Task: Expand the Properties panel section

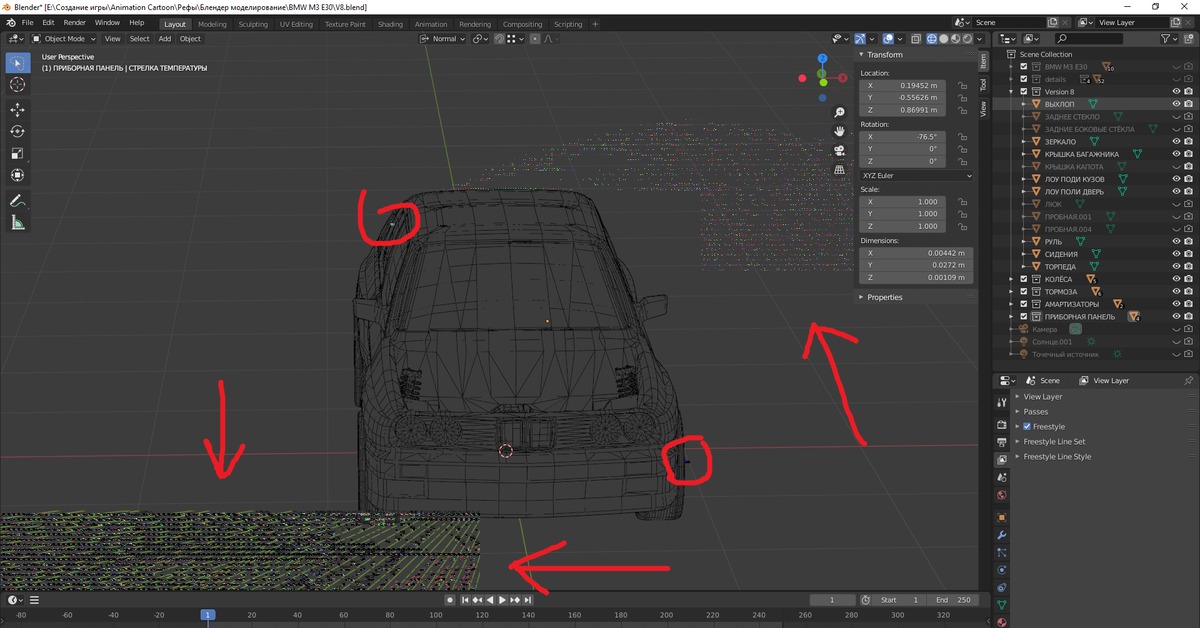Action: (884, 297)
